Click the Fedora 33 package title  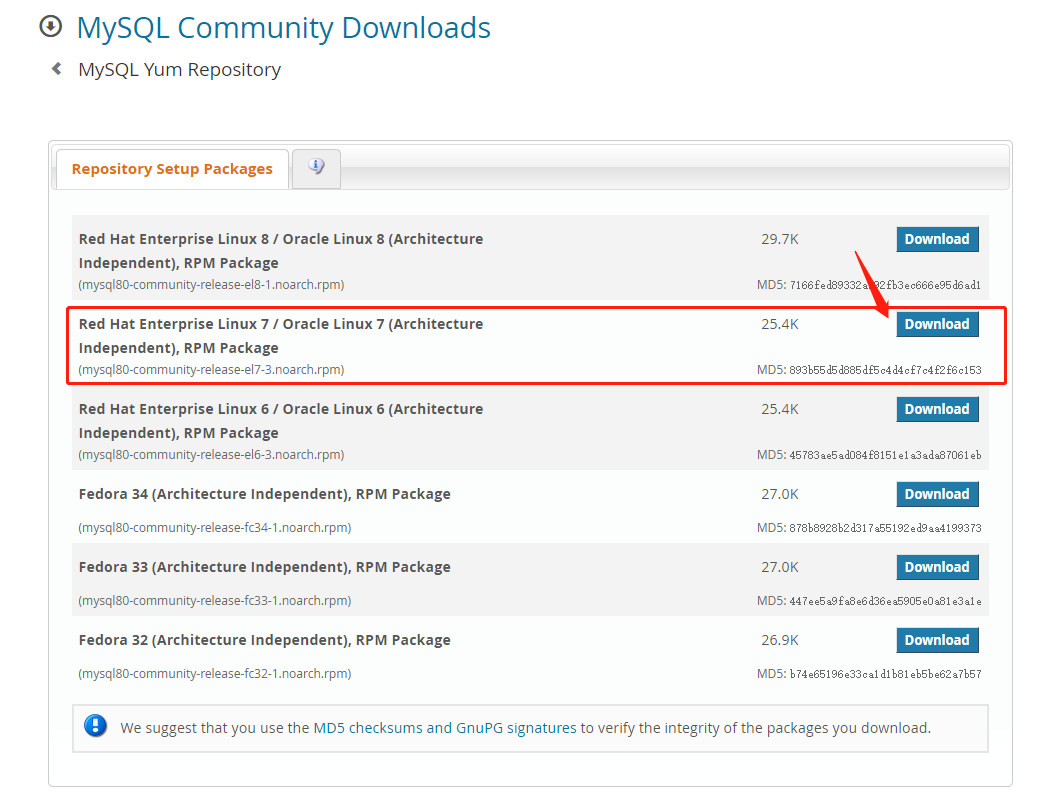(x=265, y=567)
